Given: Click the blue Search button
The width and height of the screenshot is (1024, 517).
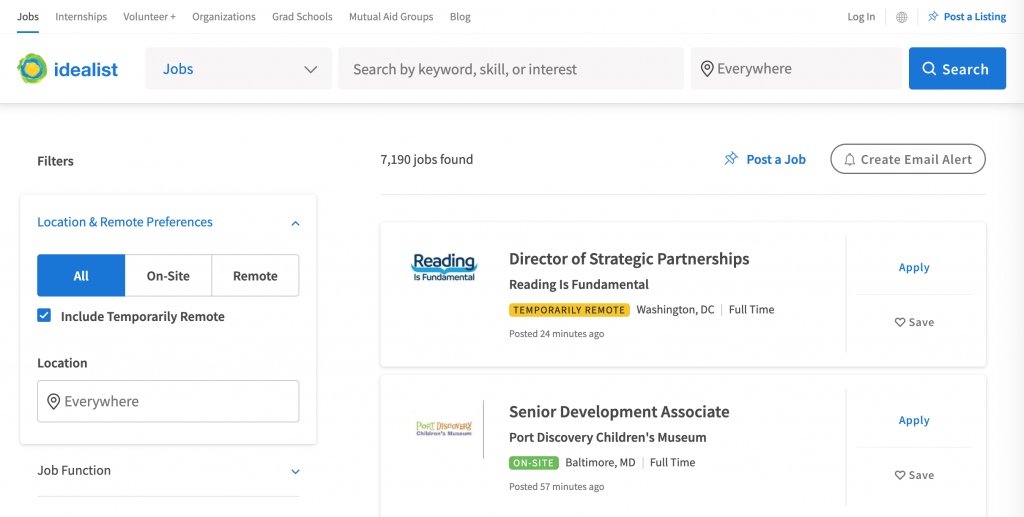Looking at the screenshot, I should tap(957, 69).
